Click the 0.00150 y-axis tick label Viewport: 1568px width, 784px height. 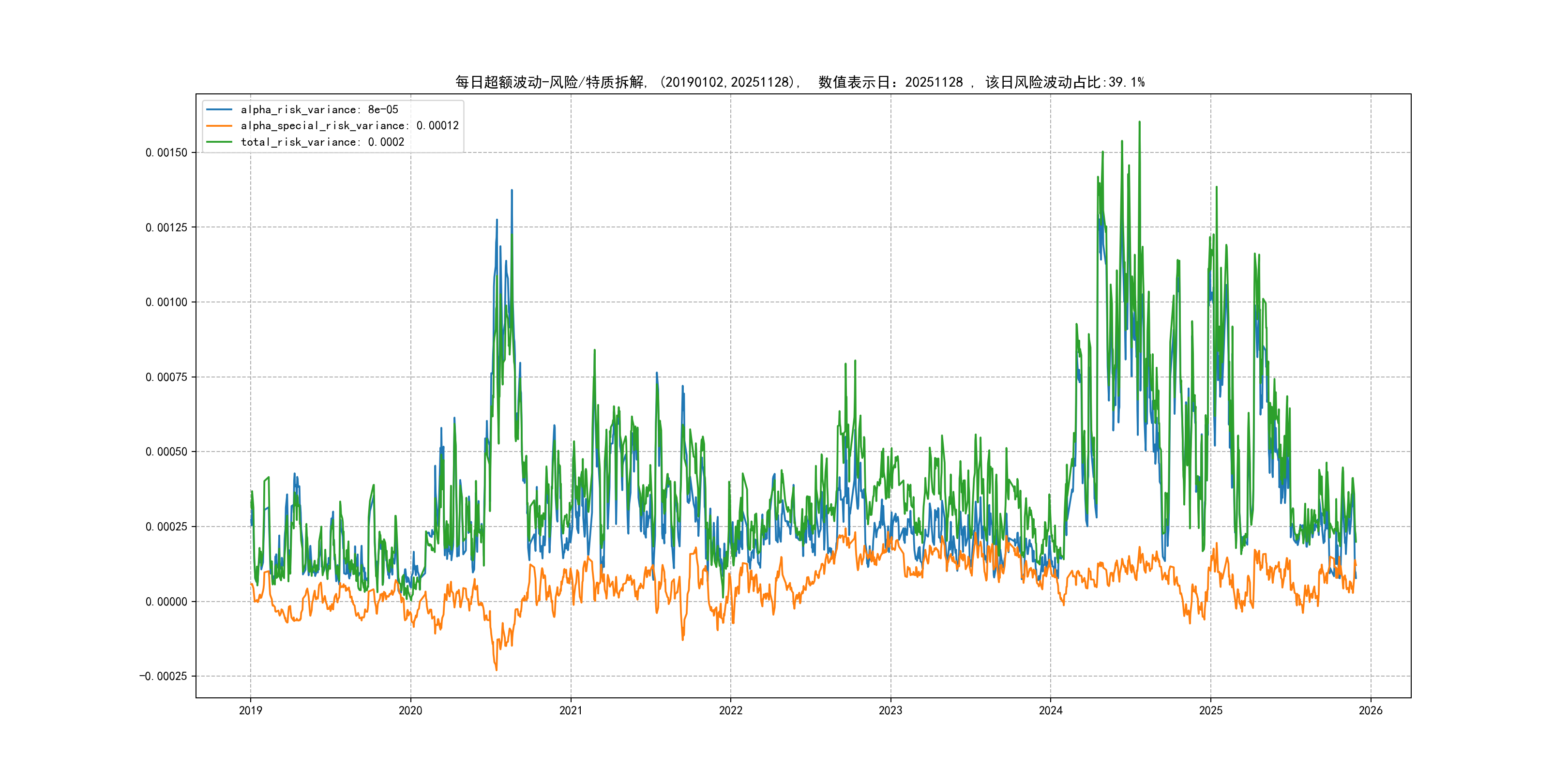[x=166, y=153]
